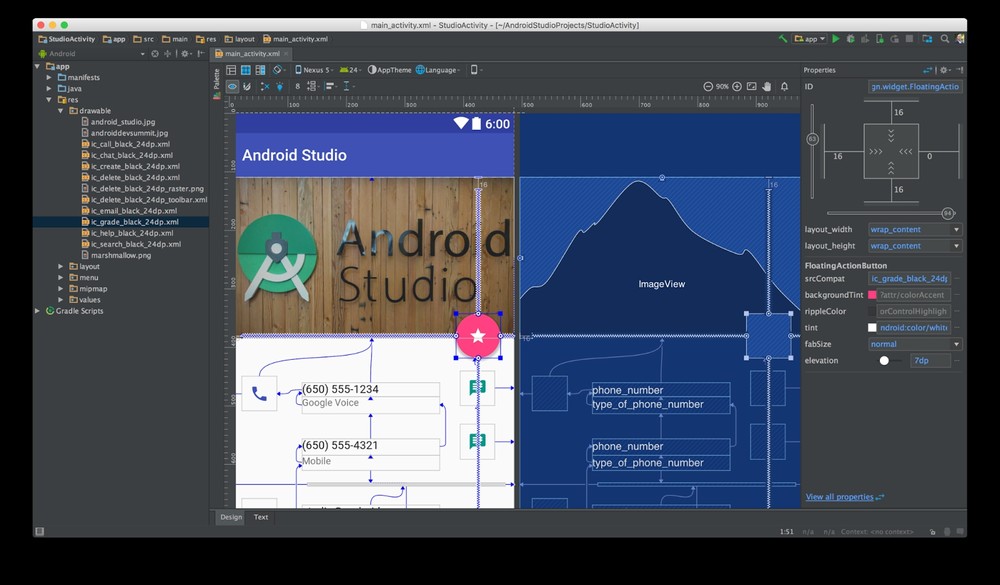
Task: Toggle show constraints eye icon
Action: point(231,87)
